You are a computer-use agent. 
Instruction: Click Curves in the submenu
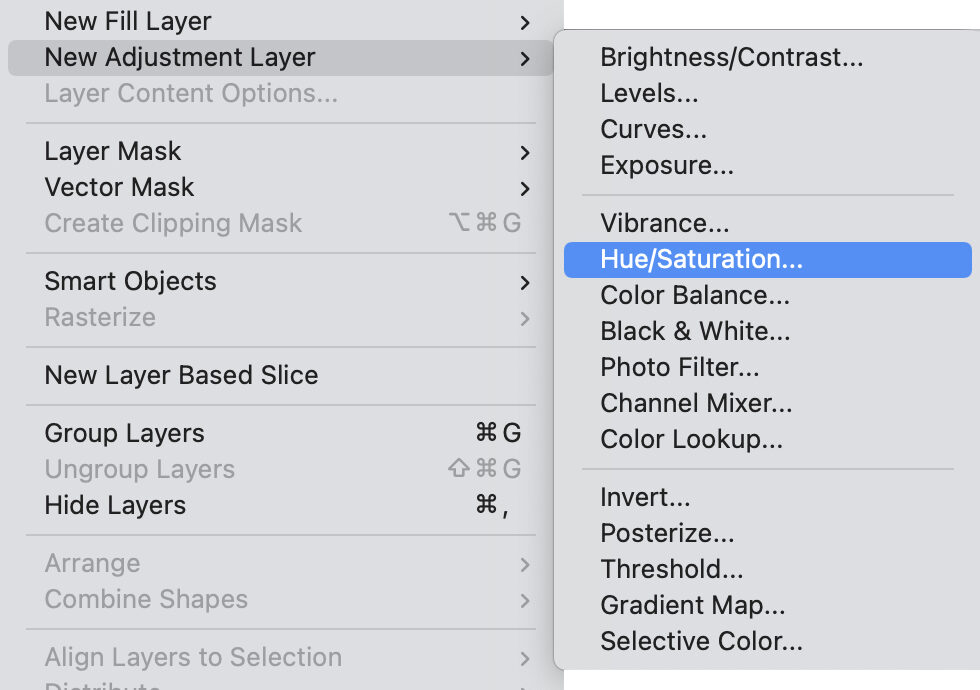pos(653,130)
